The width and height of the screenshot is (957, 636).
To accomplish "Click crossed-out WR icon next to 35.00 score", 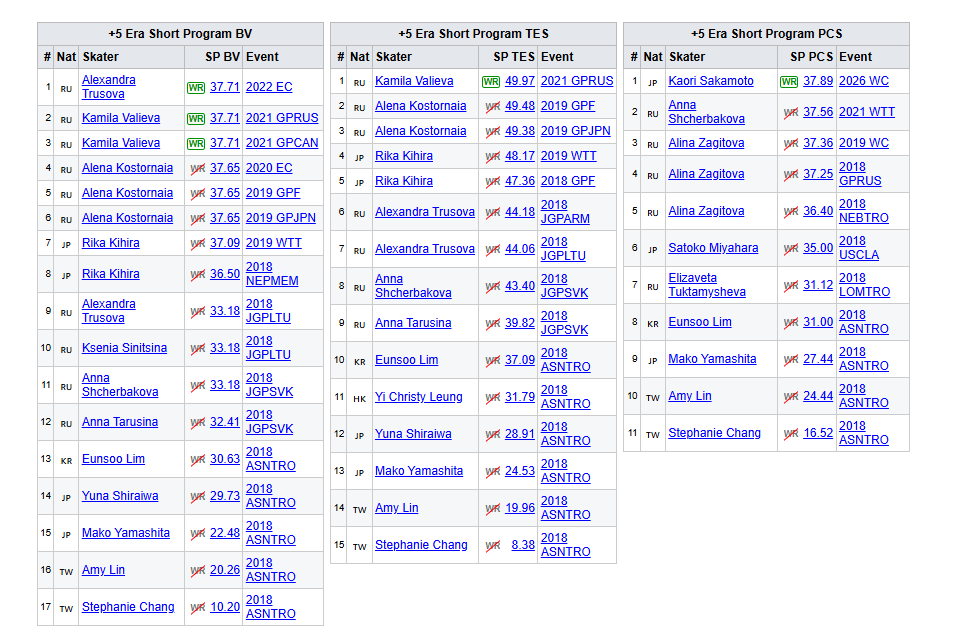I will (791, 248).
